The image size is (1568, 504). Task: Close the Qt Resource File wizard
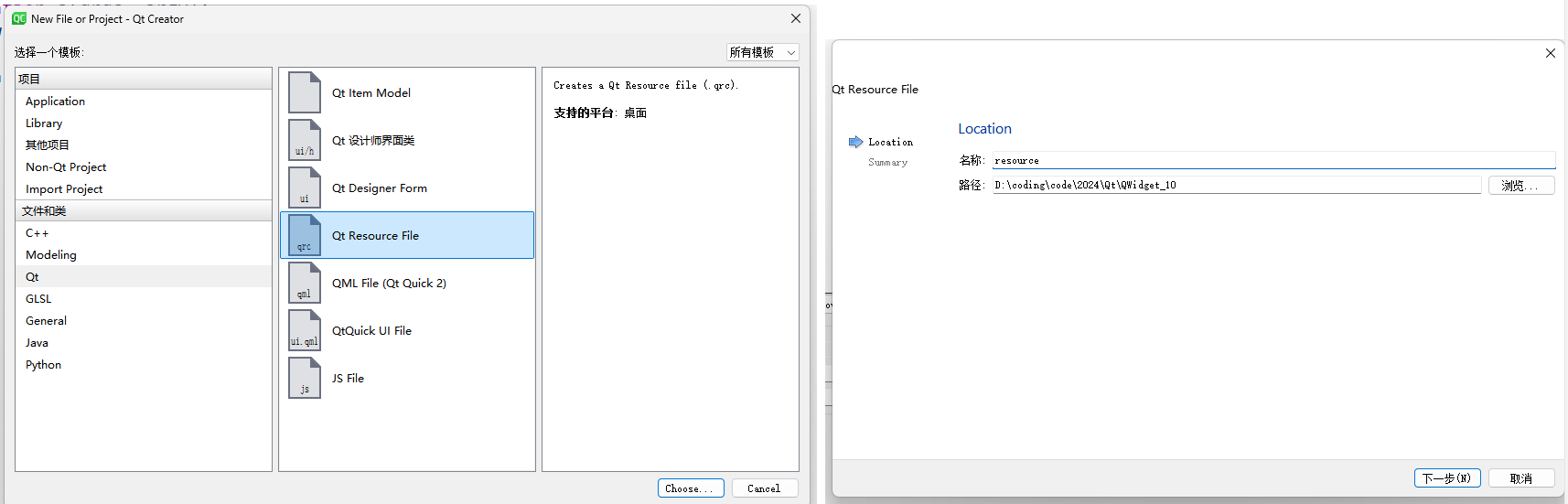click(x=1551, y=53)
